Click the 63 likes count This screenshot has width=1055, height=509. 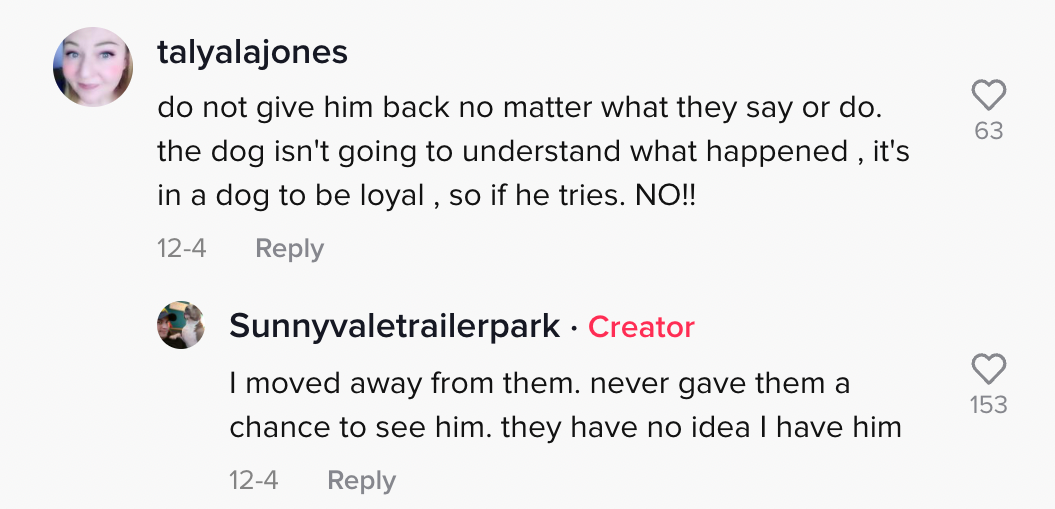[988, 131]
